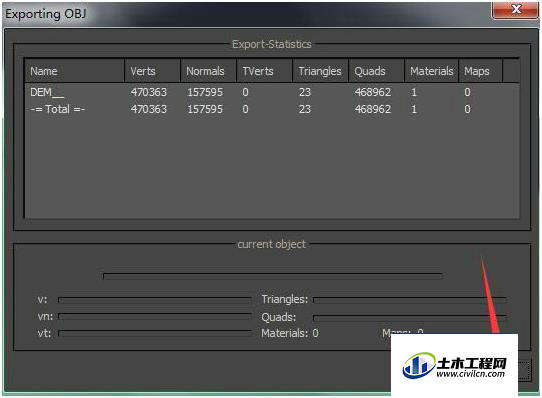
Task: Click Verts value 470363 in Total row
Action: [149, 109]
